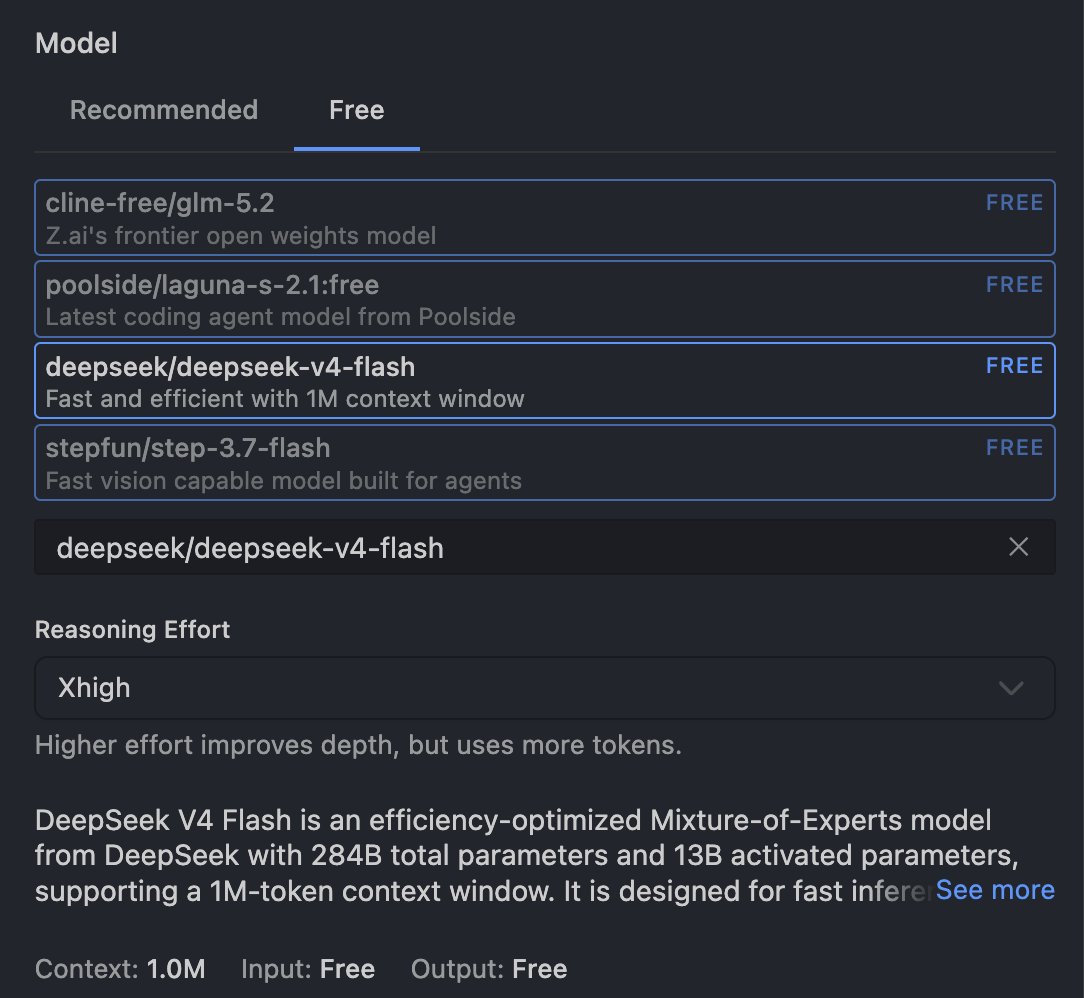
Task: Click the Input: Free pricing label
Action: pos(308,969)
